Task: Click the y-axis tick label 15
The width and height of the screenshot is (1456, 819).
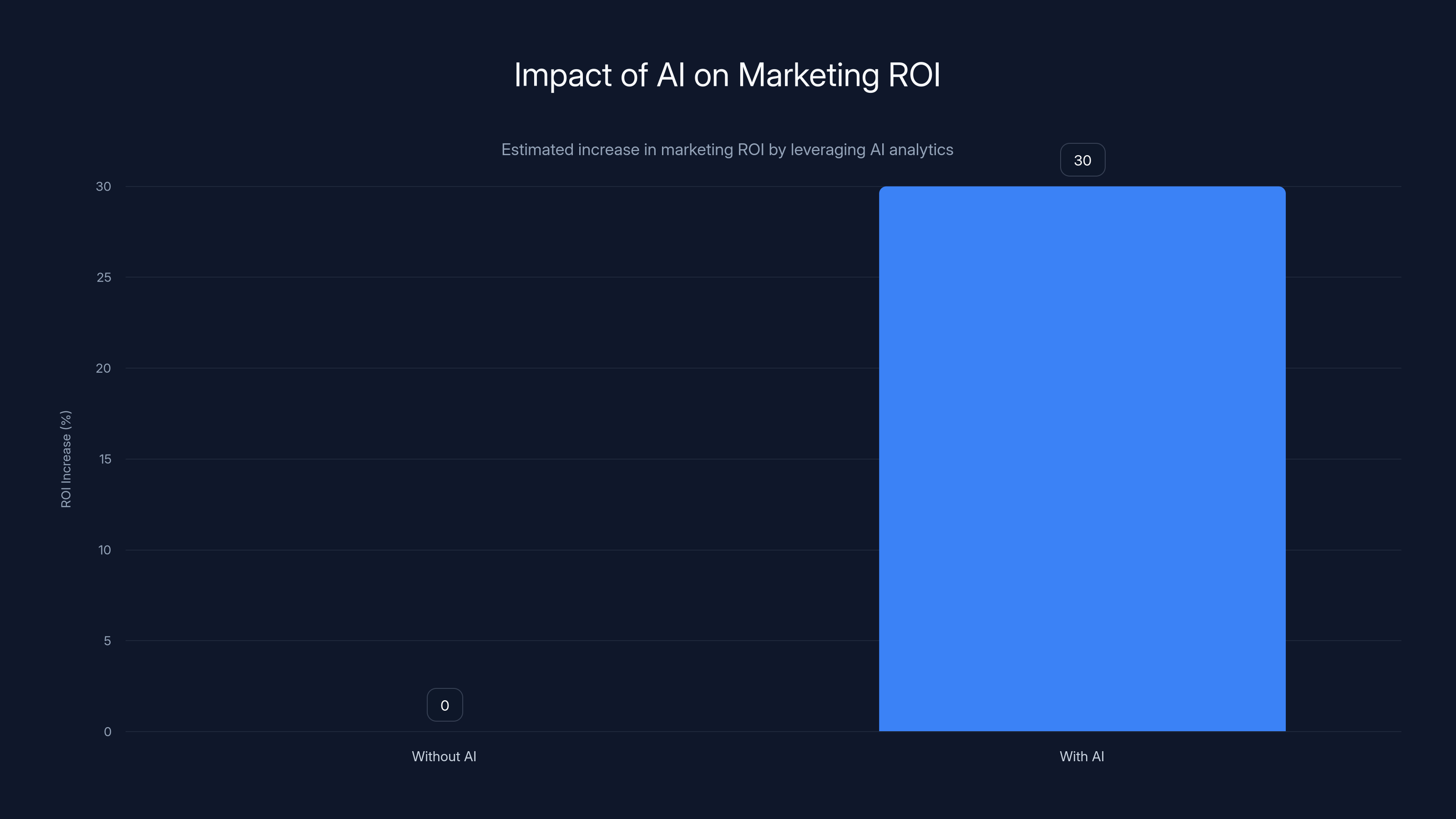Action: point(105,460)
